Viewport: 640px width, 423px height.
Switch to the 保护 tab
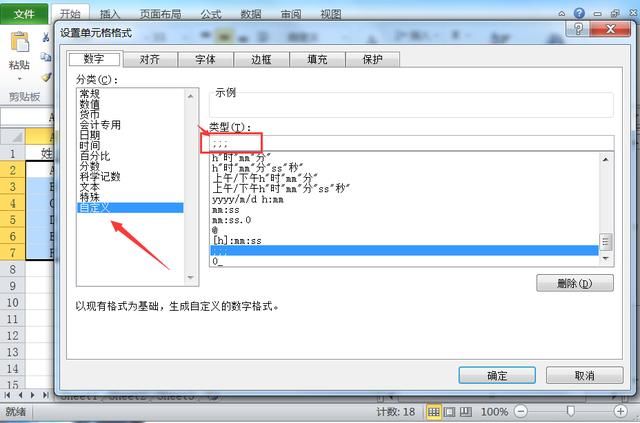[373, 59]
